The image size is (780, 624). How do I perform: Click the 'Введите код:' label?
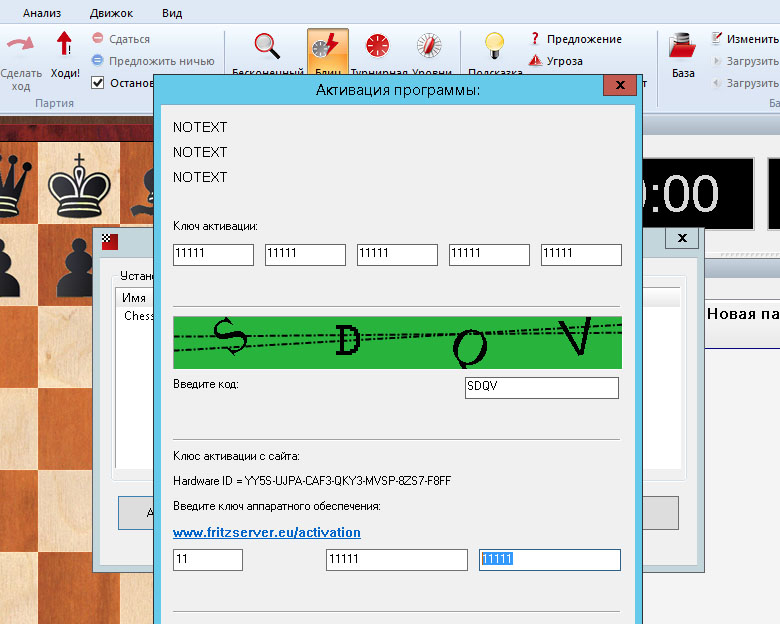[206, 384]
